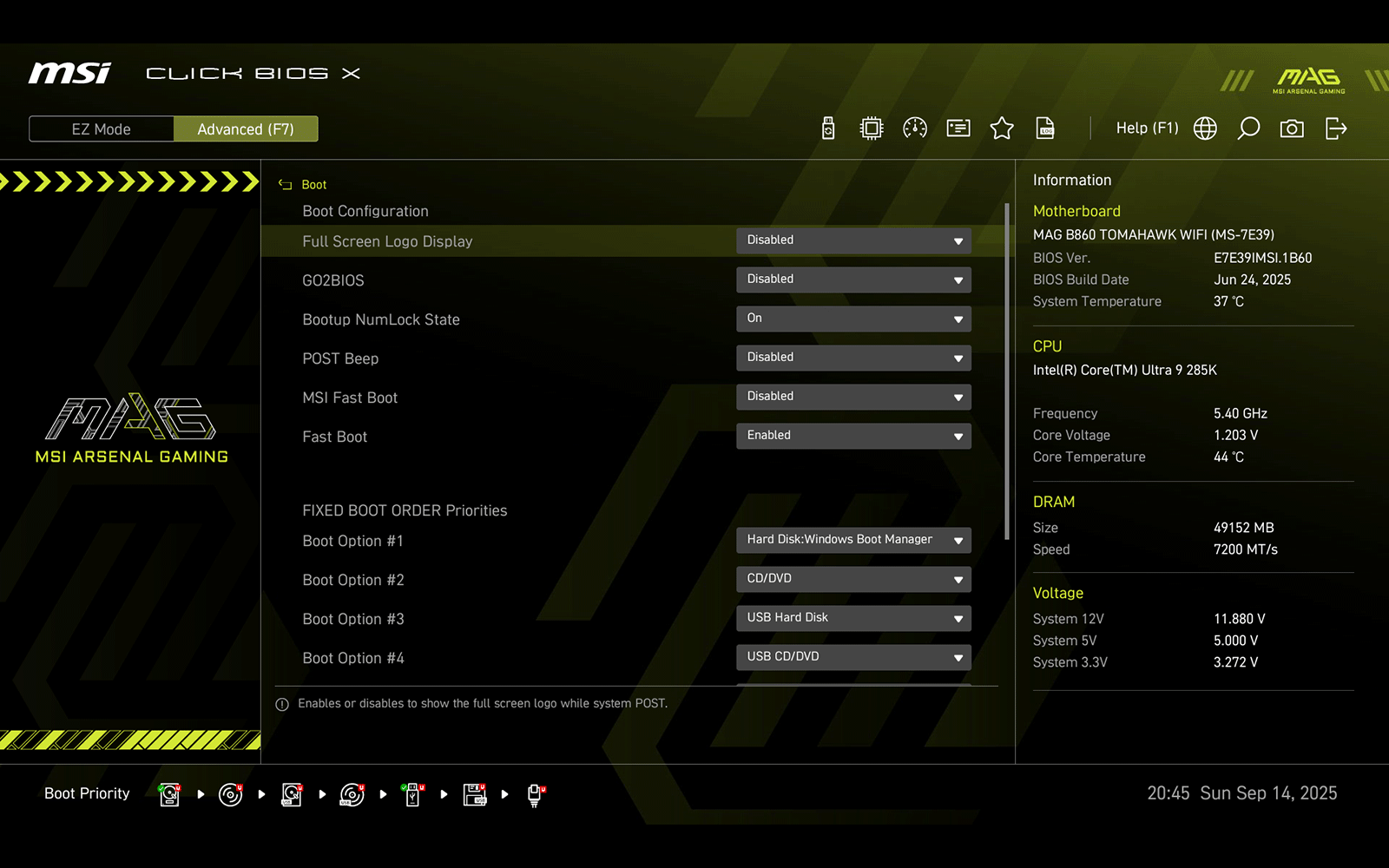Open the memory profile card icon
Image resolution: width=1389 pixels, height=868 pixels.
pos(958,128)
